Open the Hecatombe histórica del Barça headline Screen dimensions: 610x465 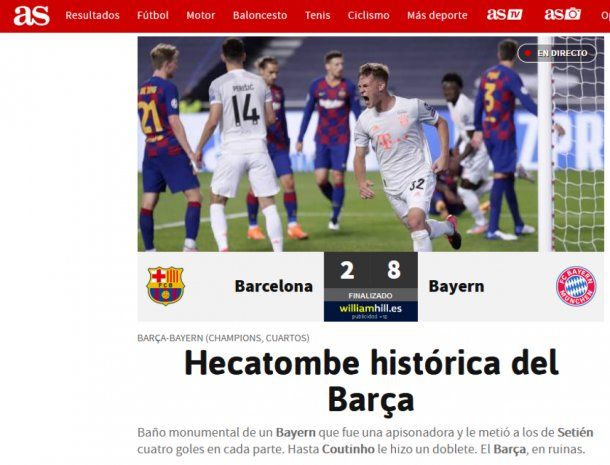click(x=371, y=381)
